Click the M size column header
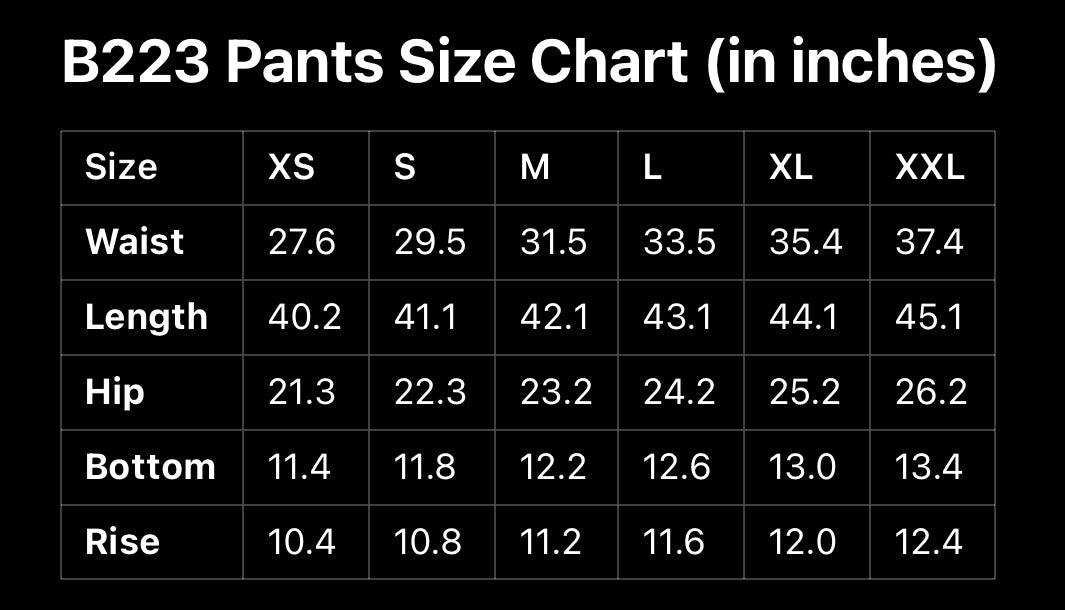Image resolution: width=1065 pixels, height=610 pixels. [535, 167]
